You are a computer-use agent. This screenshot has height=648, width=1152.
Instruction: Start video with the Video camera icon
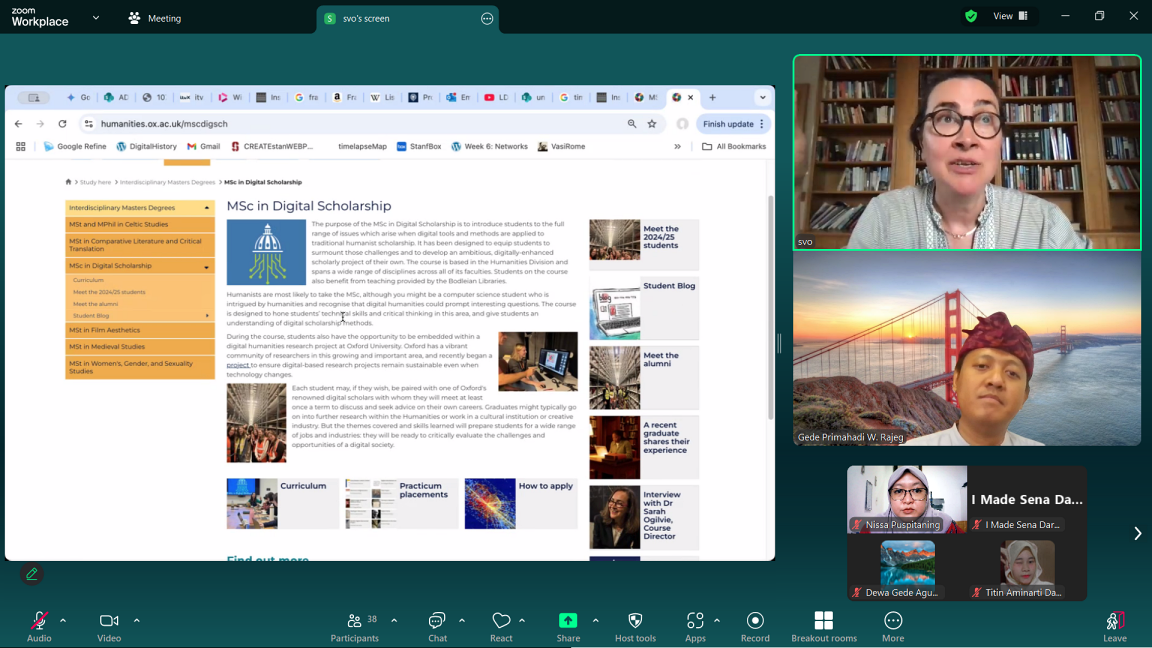point(109,621)
